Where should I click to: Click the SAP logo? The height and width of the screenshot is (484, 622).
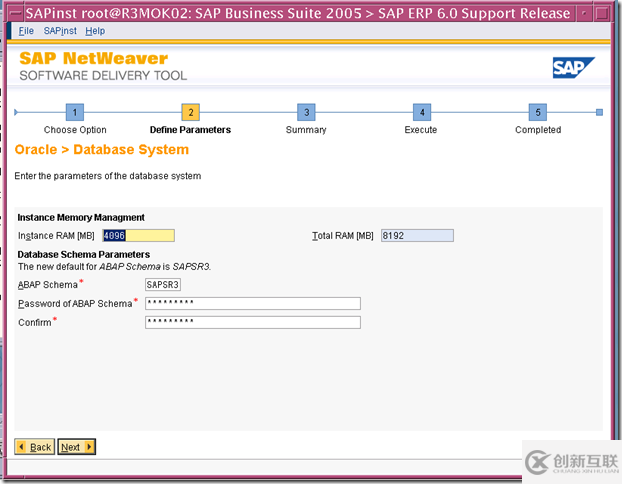coord(573,67)
